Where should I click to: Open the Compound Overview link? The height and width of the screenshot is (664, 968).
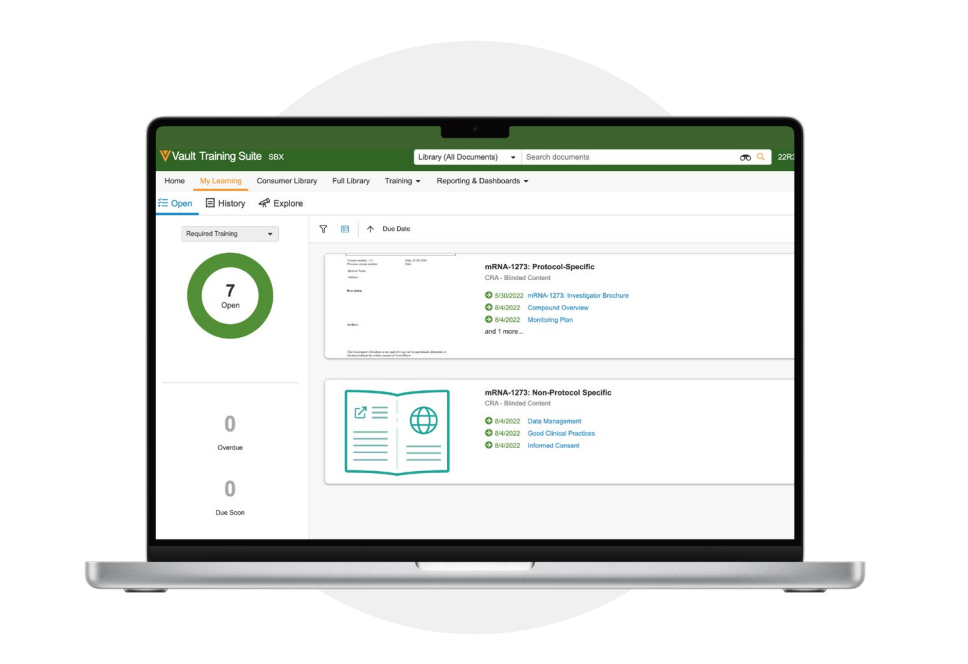(558, 308)
